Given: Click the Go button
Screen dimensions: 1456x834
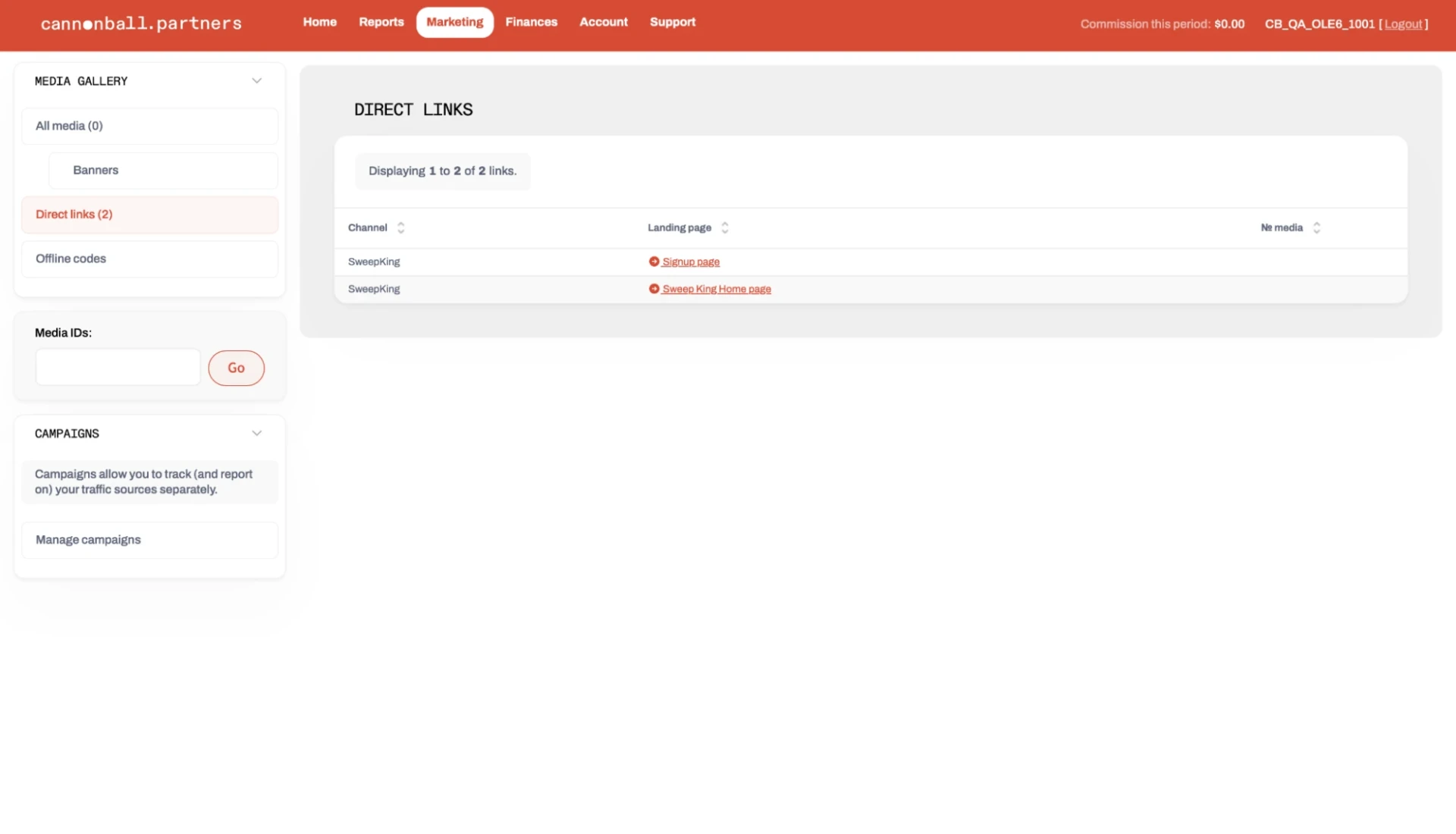Looking at the screenshot, I should point(237,368).
